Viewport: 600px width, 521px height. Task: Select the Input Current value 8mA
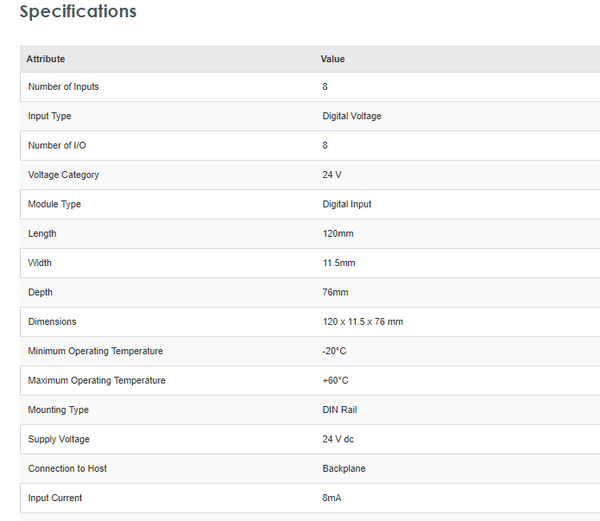[x=332, y=498]
